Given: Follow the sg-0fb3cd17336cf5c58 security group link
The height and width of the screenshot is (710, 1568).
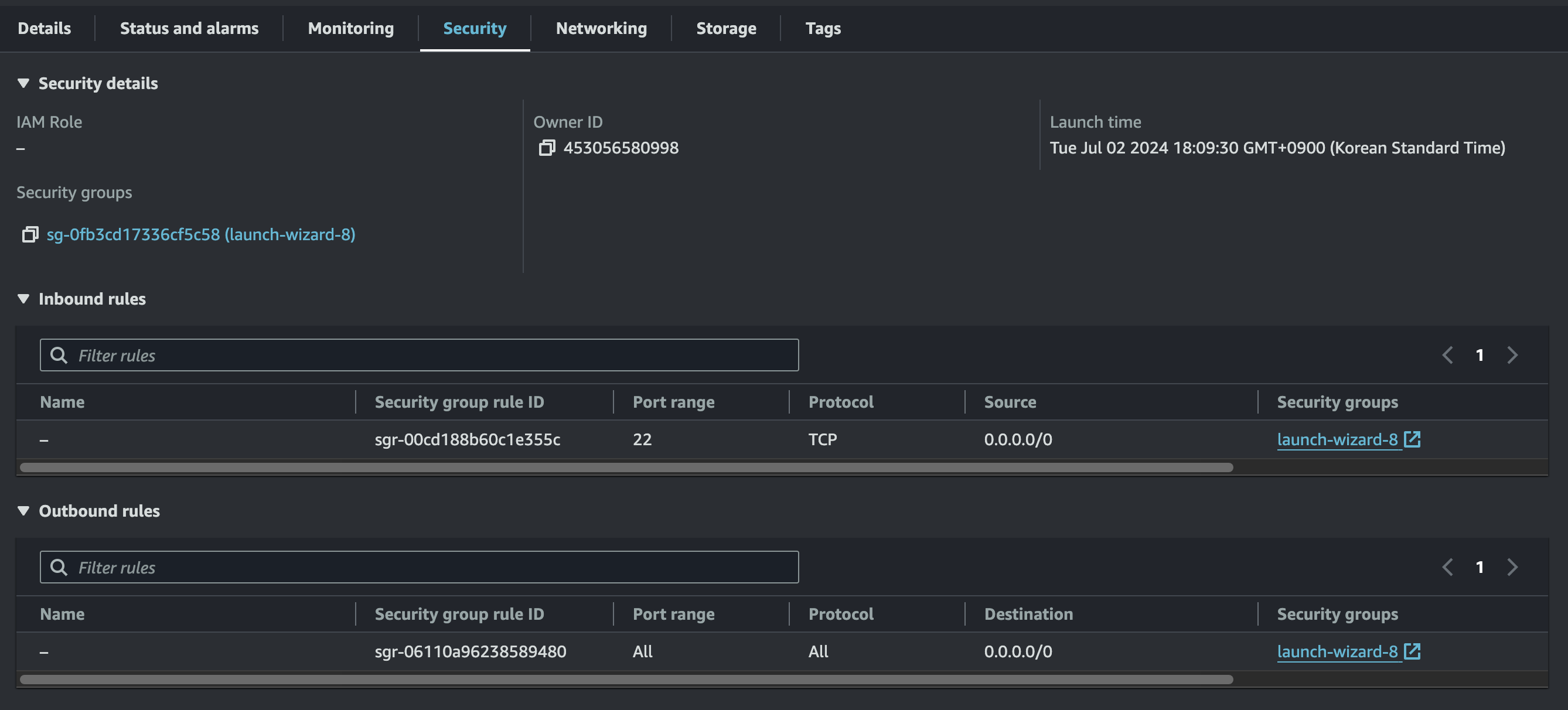Looking at the screenshot, I should (x=201, y=234).
